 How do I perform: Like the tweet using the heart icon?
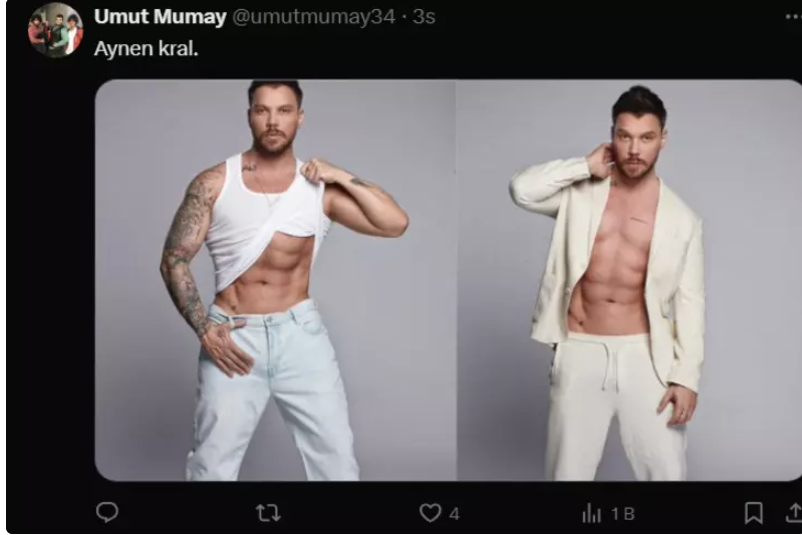[430, 512]
